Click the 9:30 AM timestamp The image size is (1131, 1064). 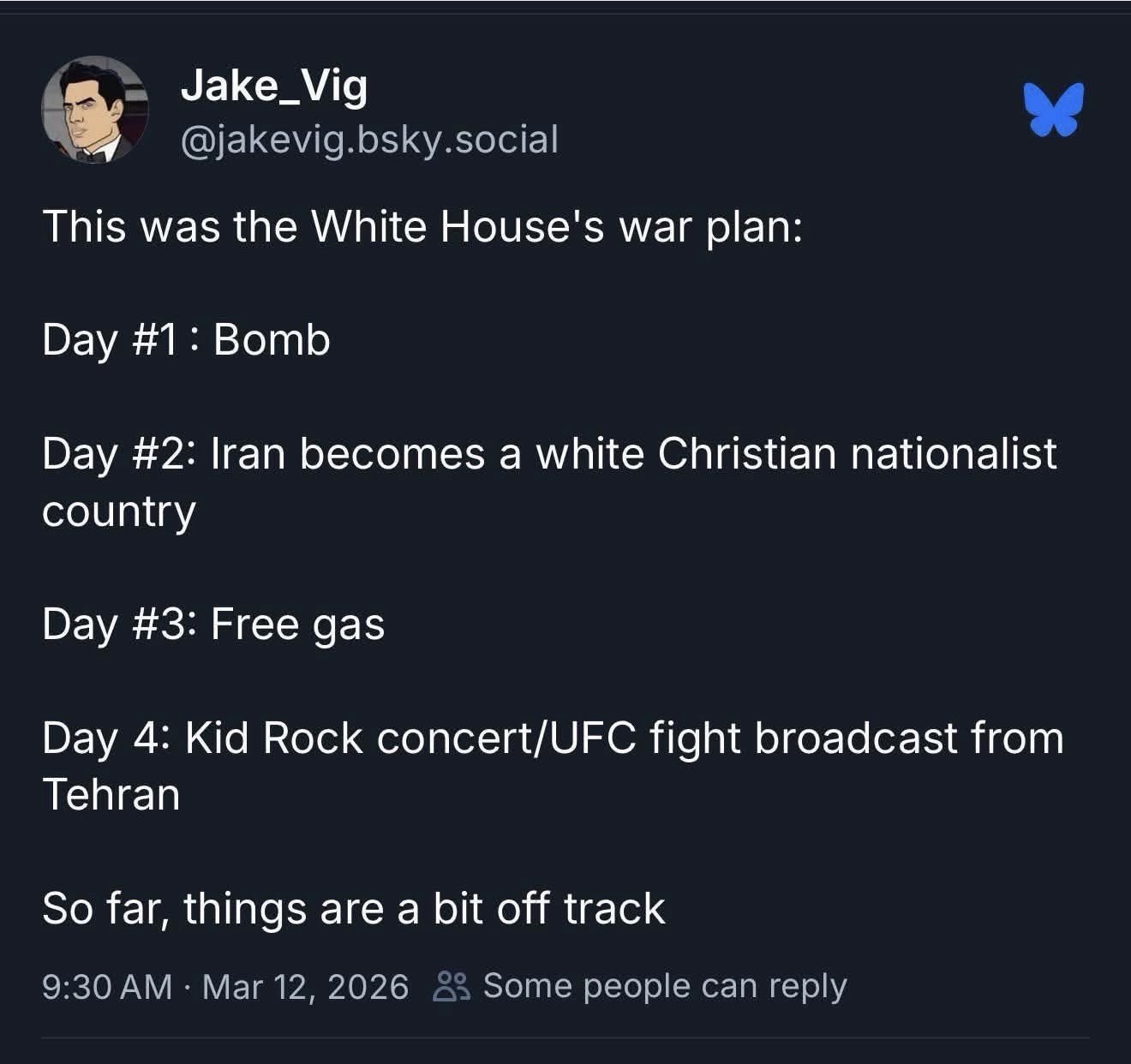coord(107,986)
